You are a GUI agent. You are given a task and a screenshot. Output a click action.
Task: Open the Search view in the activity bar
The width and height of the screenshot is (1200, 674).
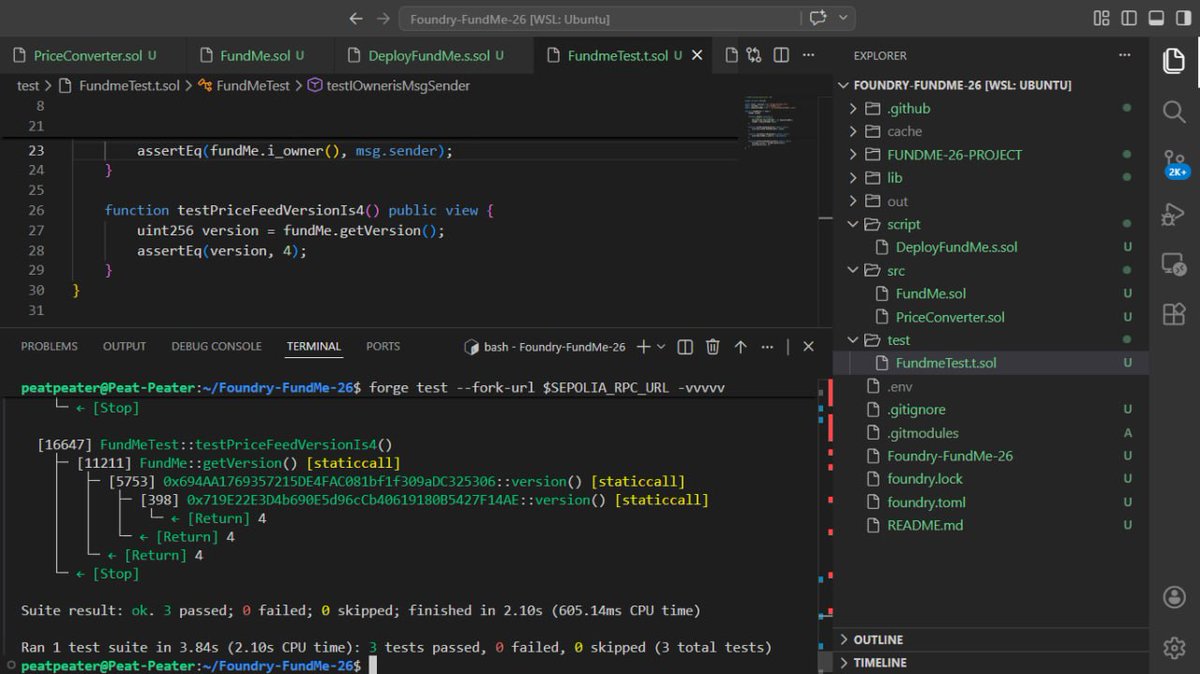[x=1173, y=112]
